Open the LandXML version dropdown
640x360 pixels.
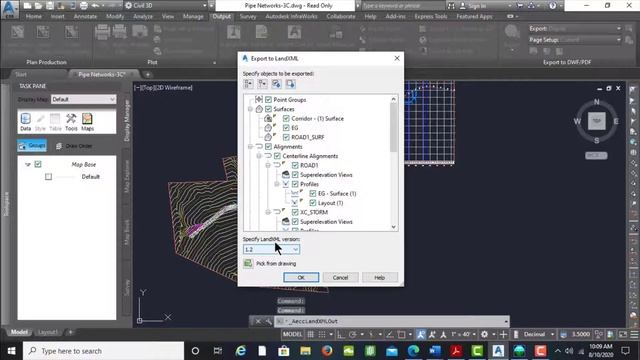(x=271, y=249)
